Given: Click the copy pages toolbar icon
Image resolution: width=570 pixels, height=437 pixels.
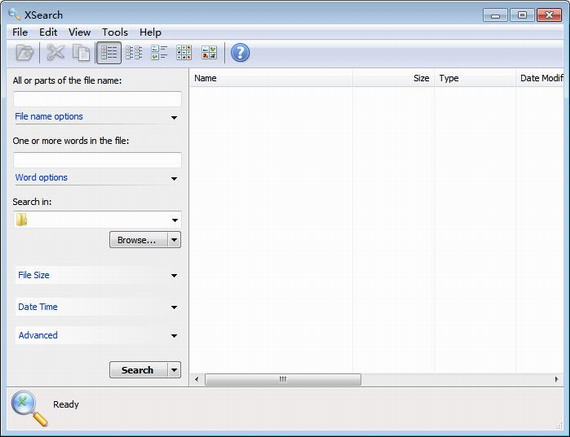Looking at the screenshot, I should point(81,53).
